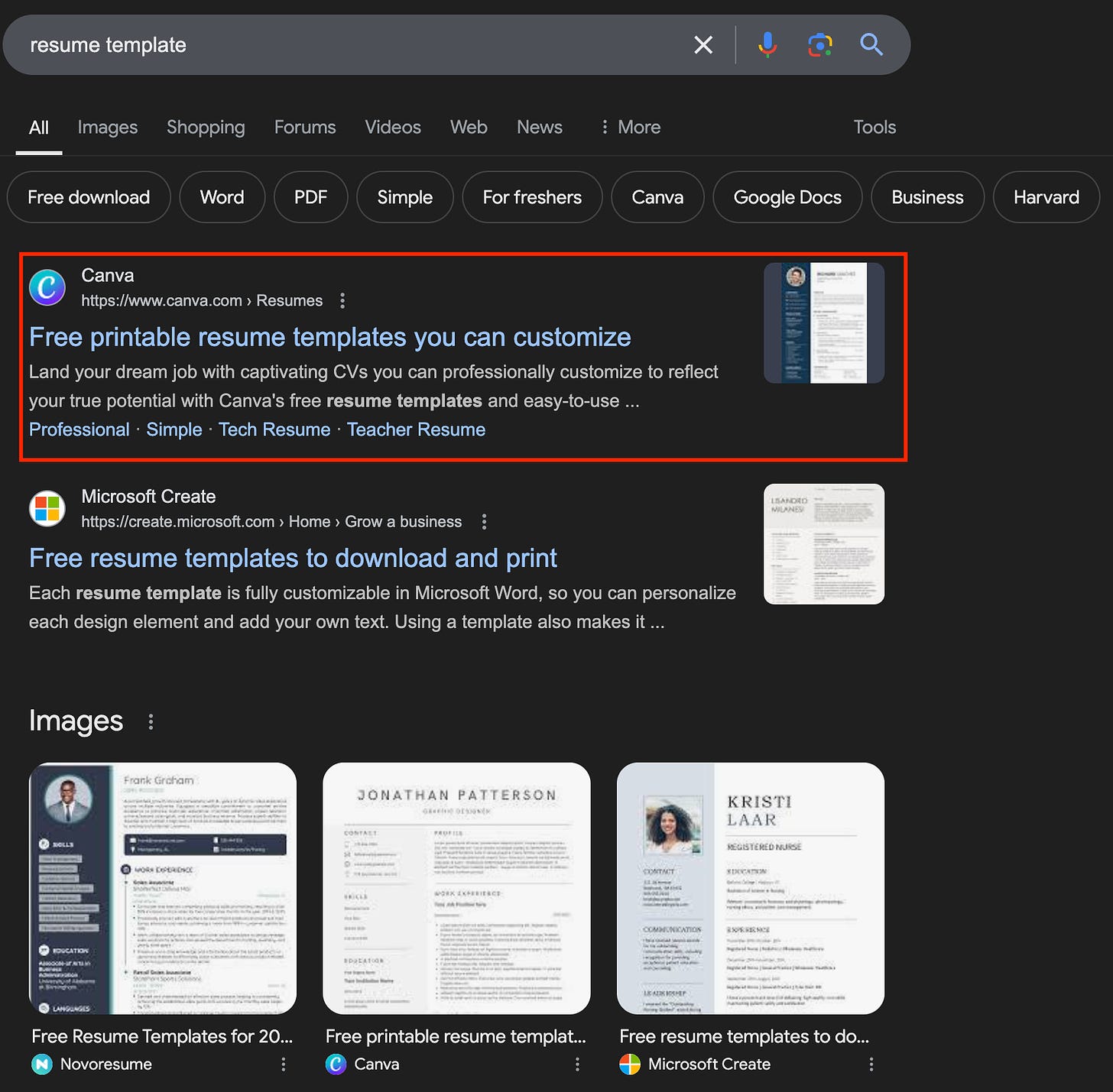Apply the Simple filter chip
1113x1092 pixels.
tap(405, 197)
